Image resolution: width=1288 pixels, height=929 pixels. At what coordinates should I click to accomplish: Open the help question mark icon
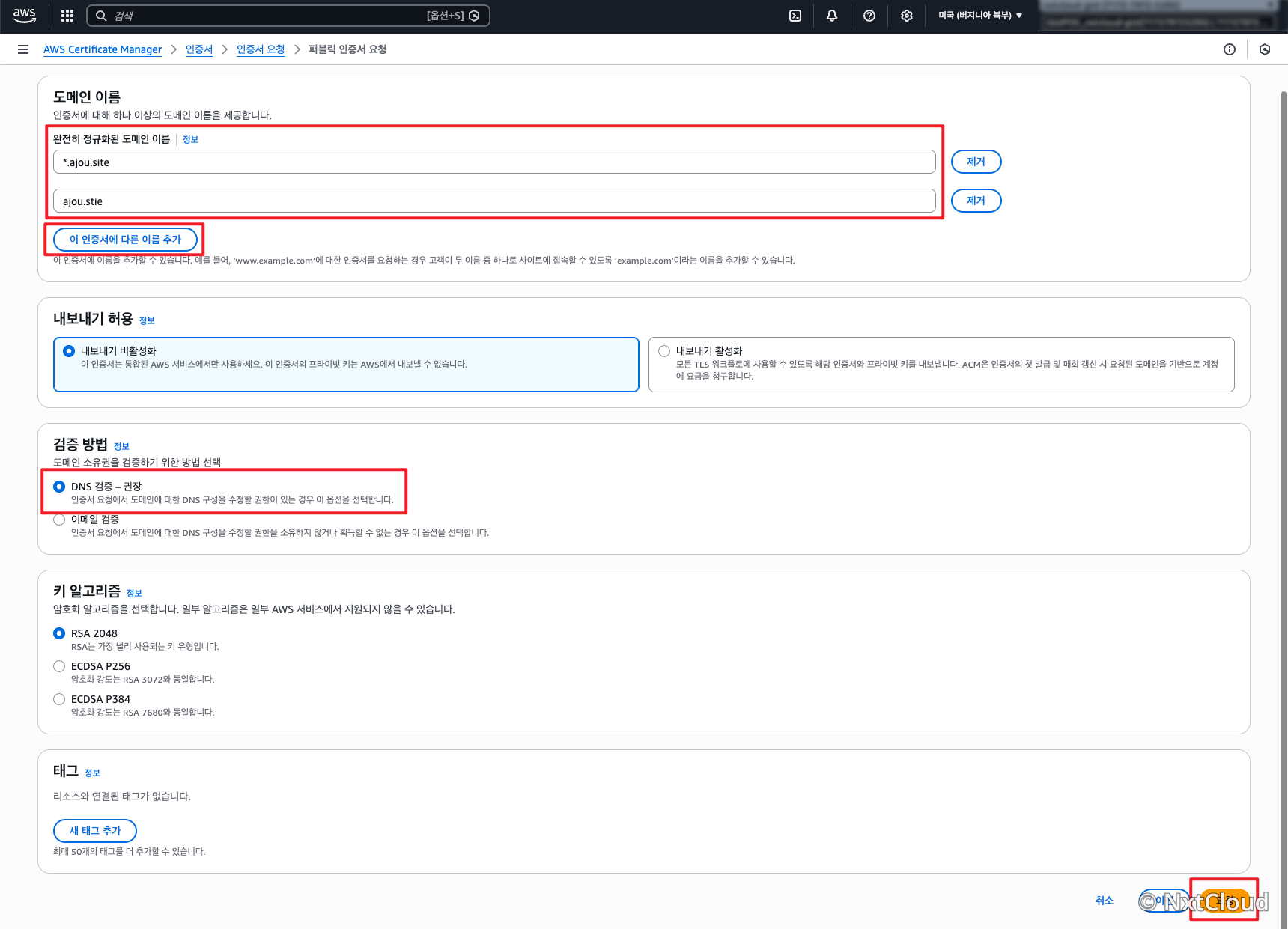pos(869,16)
